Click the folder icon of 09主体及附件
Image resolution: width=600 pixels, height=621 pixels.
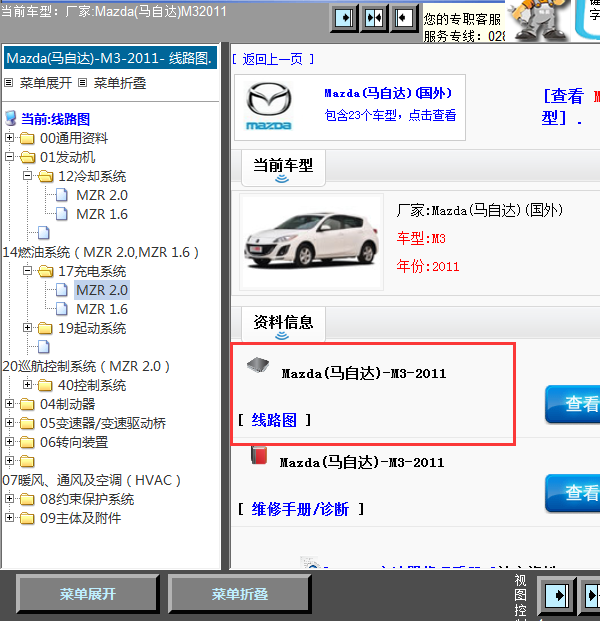(27, 518)
